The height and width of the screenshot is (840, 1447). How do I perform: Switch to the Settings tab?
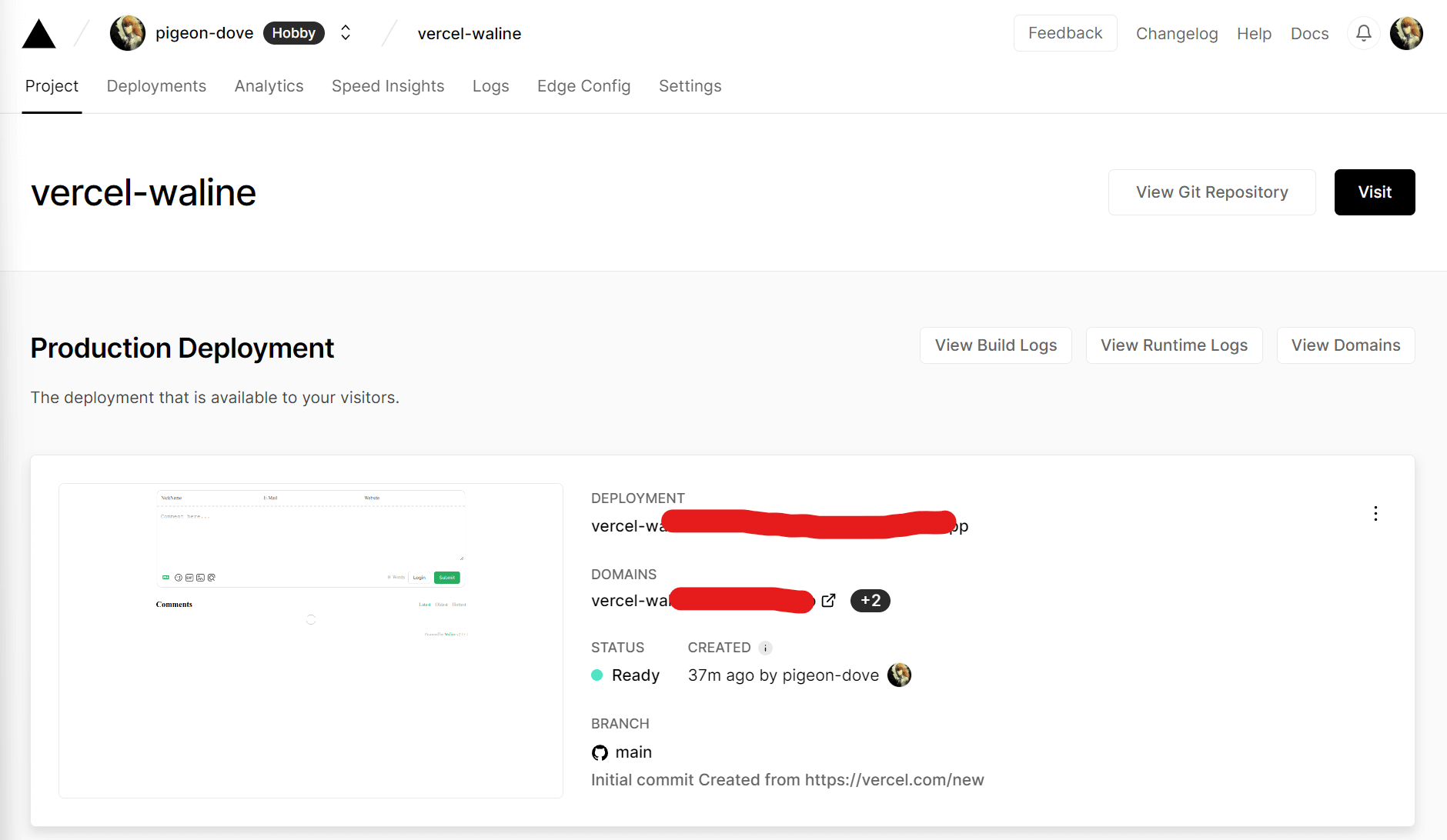tap(690, 86)
